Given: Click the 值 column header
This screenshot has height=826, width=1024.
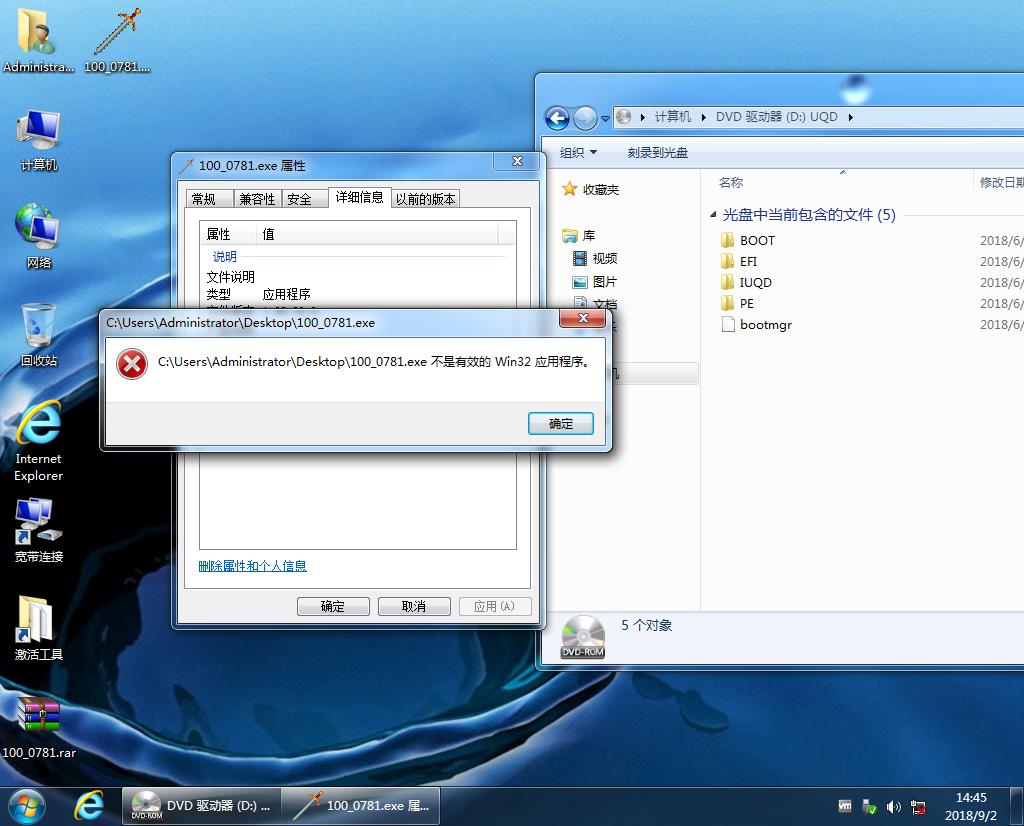Looking at the screenshot, I should tap(377, 234).
